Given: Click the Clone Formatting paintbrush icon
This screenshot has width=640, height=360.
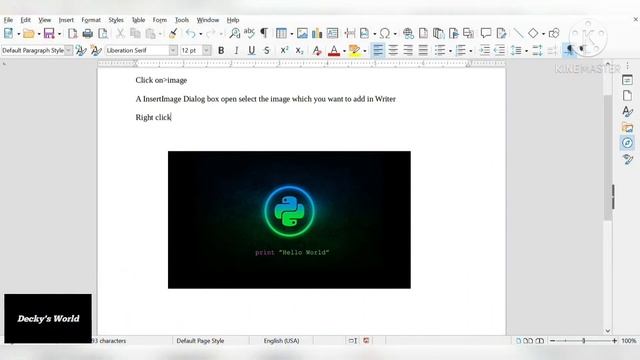Looking at the screenshot, I should (173, 33).
